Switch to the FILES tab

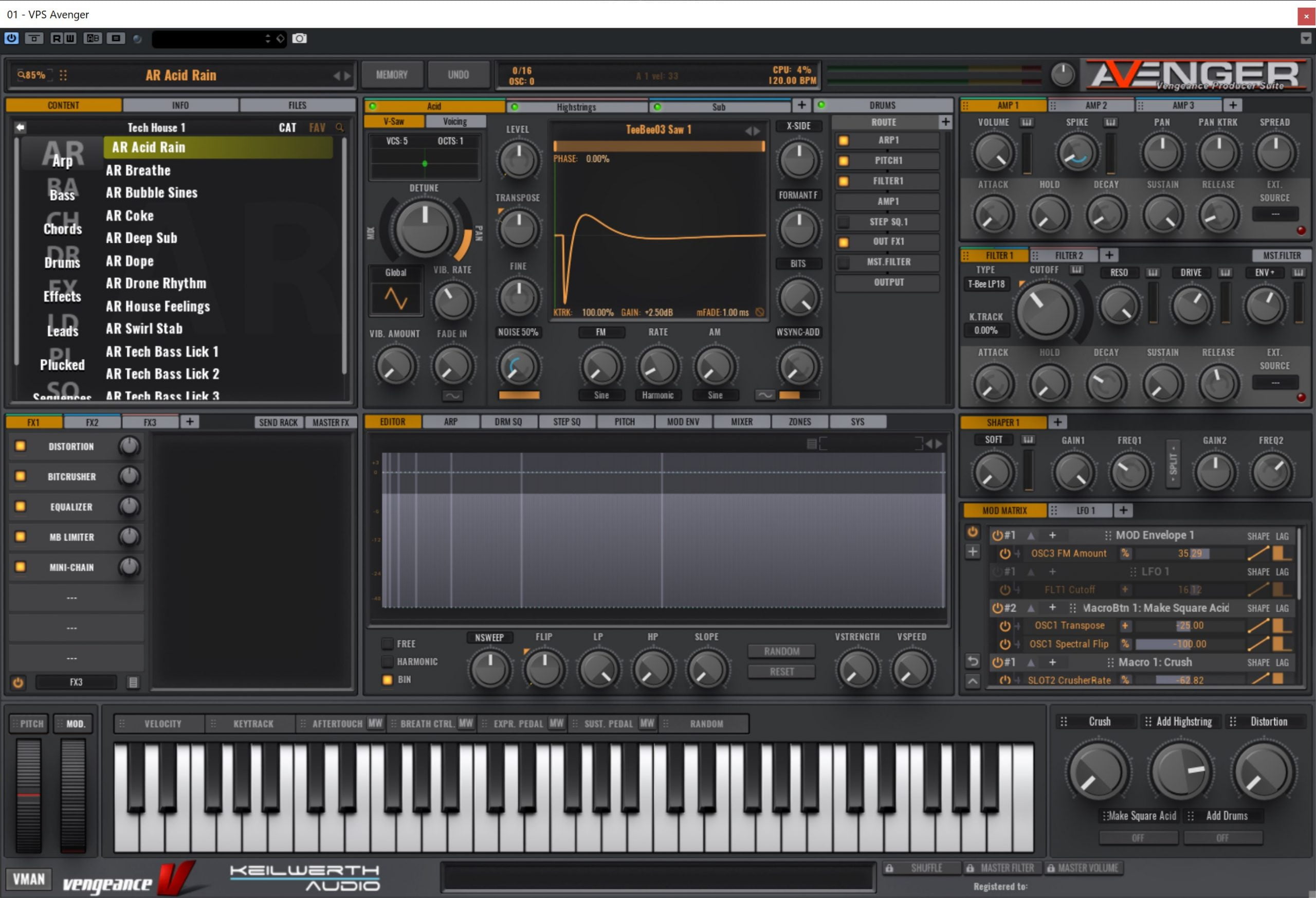click(x=297, y=105)
